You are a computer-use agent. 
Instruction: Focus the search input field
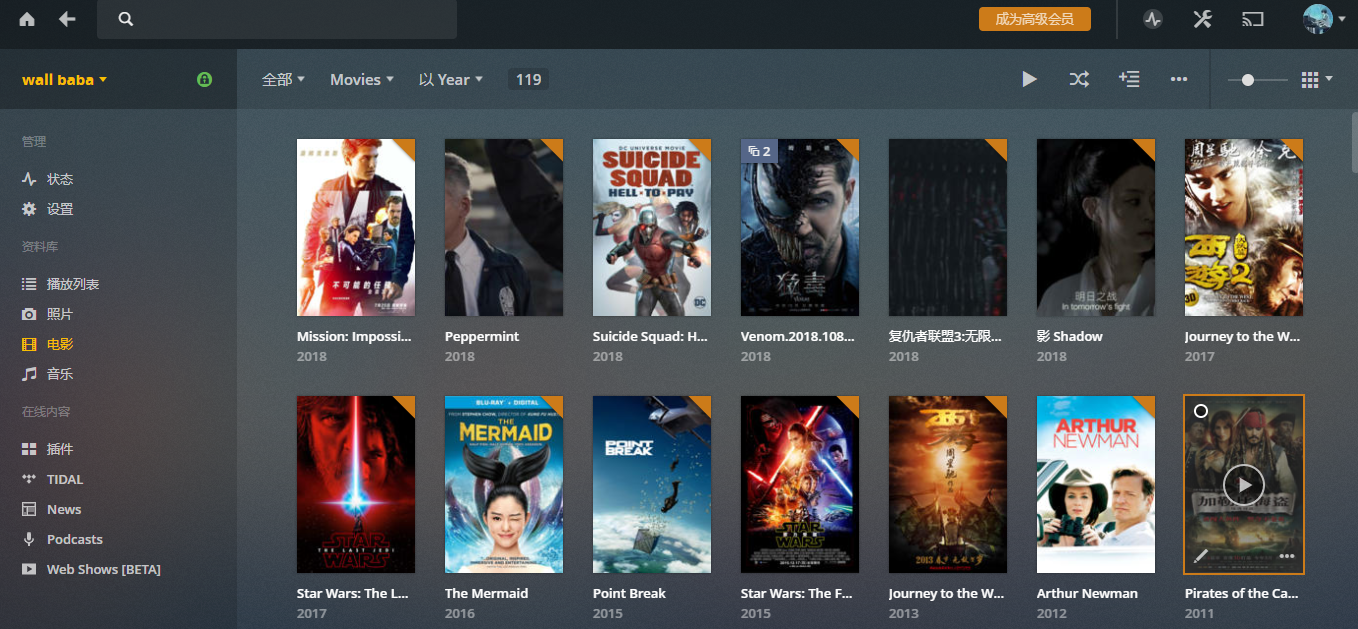(x=277, y=19)
